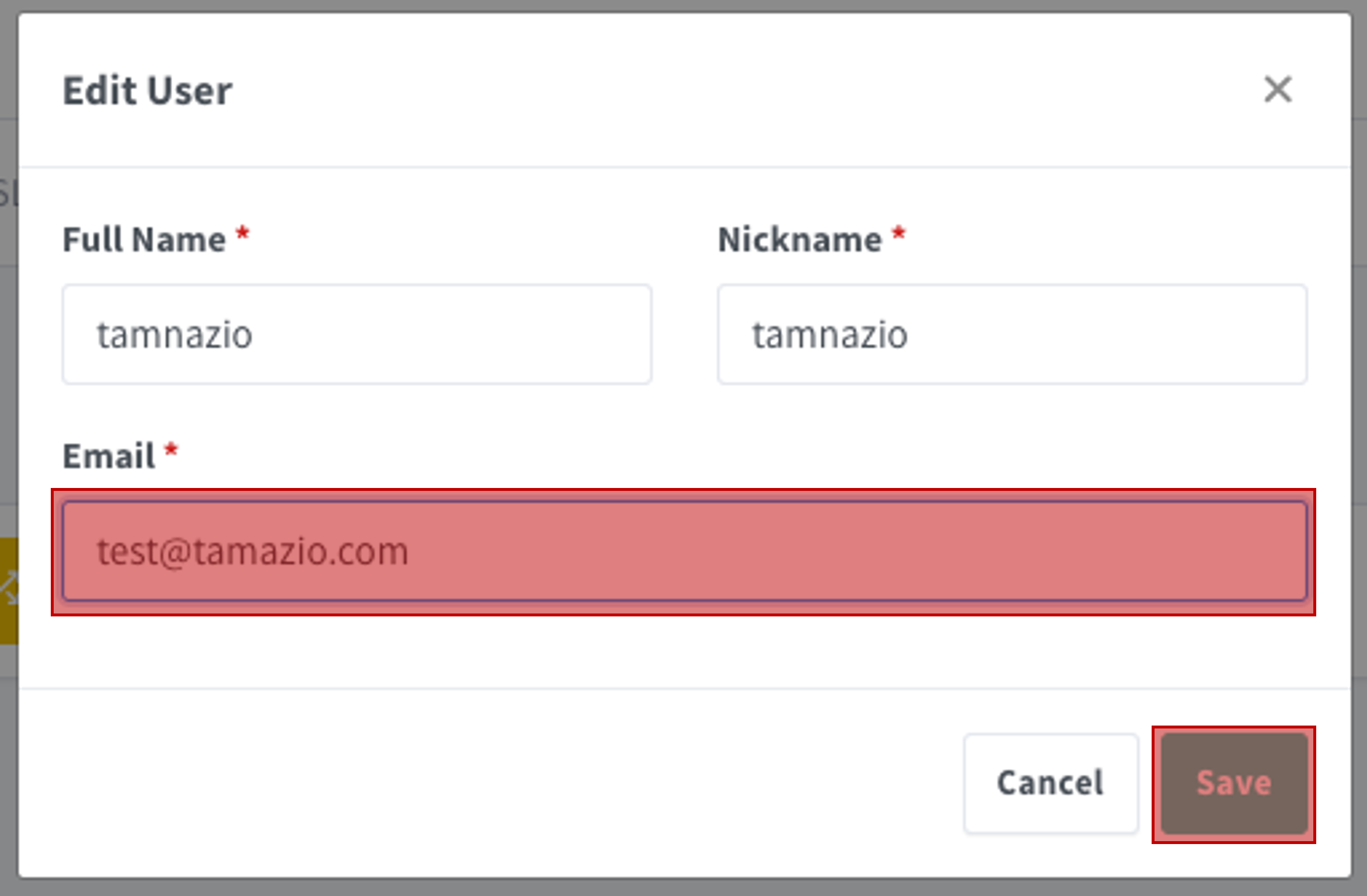
Task: Close the Edit User dialog with X
Action: (1278, 90)
